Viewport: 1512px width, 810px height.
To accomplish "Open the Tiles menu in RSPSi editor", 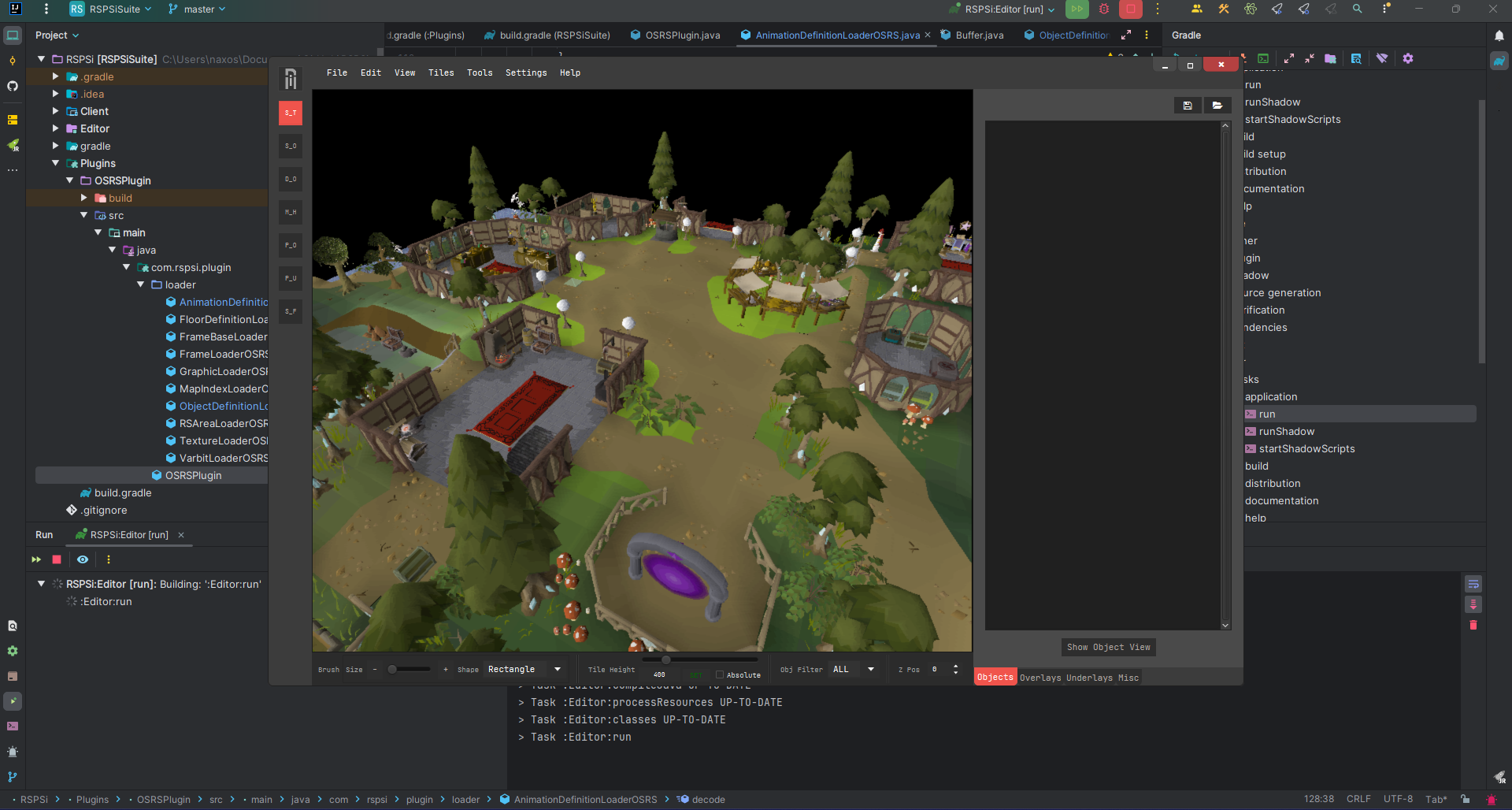I will pyautogui.click(x=441, y=72).
